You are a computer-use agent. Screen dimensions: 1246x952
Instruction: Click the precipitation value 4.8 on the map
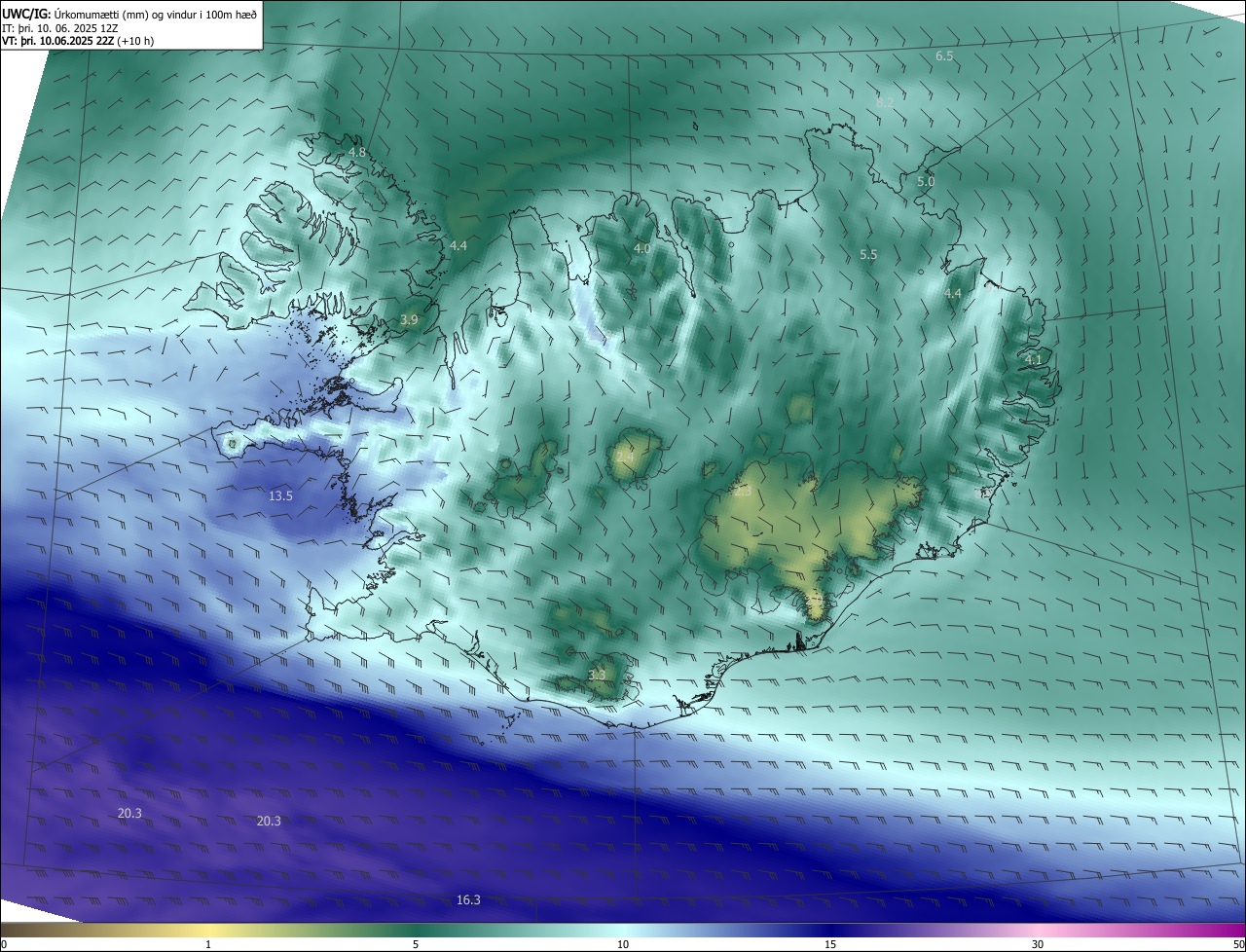pyautogui.click(x=357, y=153)
